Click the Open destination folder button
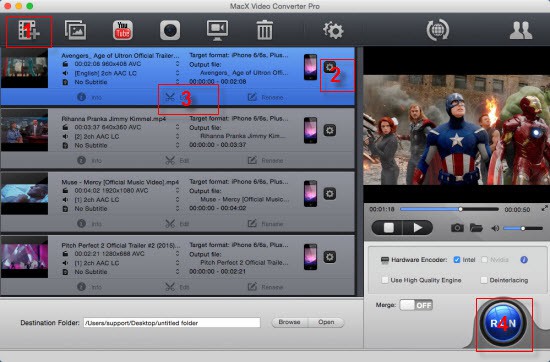 coord(326,322)
